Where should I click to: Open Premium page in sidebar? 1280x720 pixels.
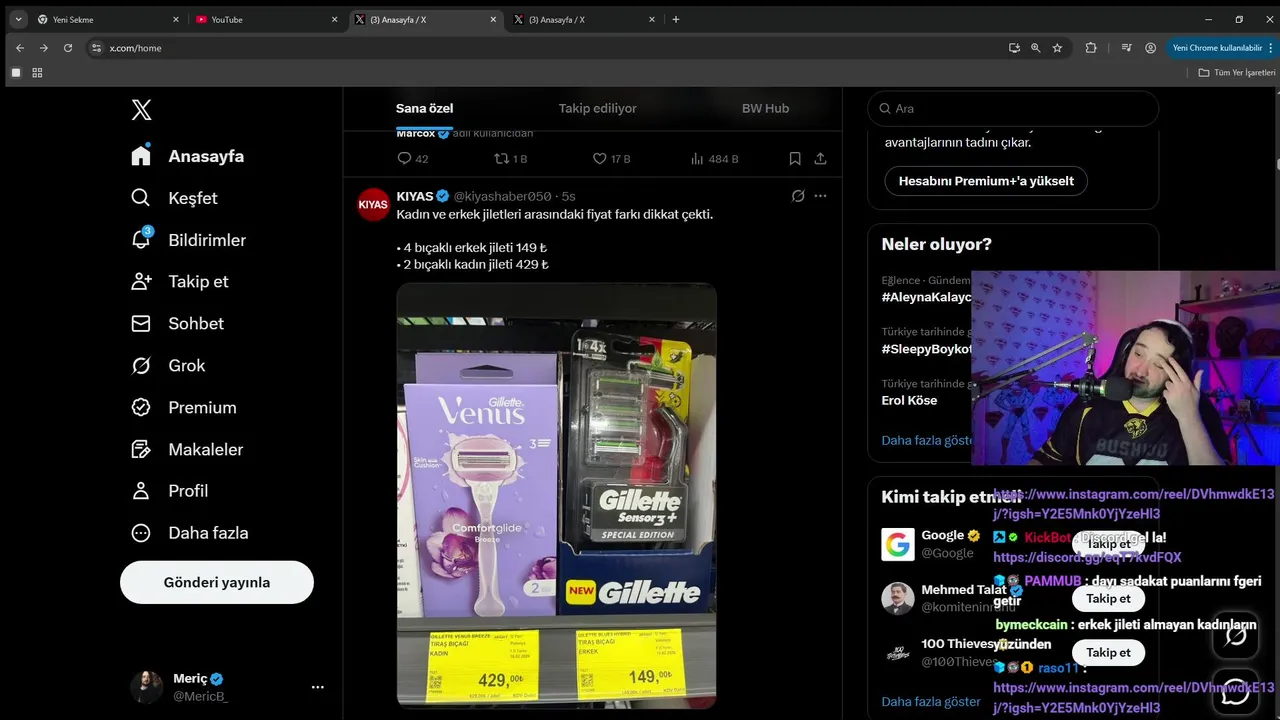pos(184,407)
